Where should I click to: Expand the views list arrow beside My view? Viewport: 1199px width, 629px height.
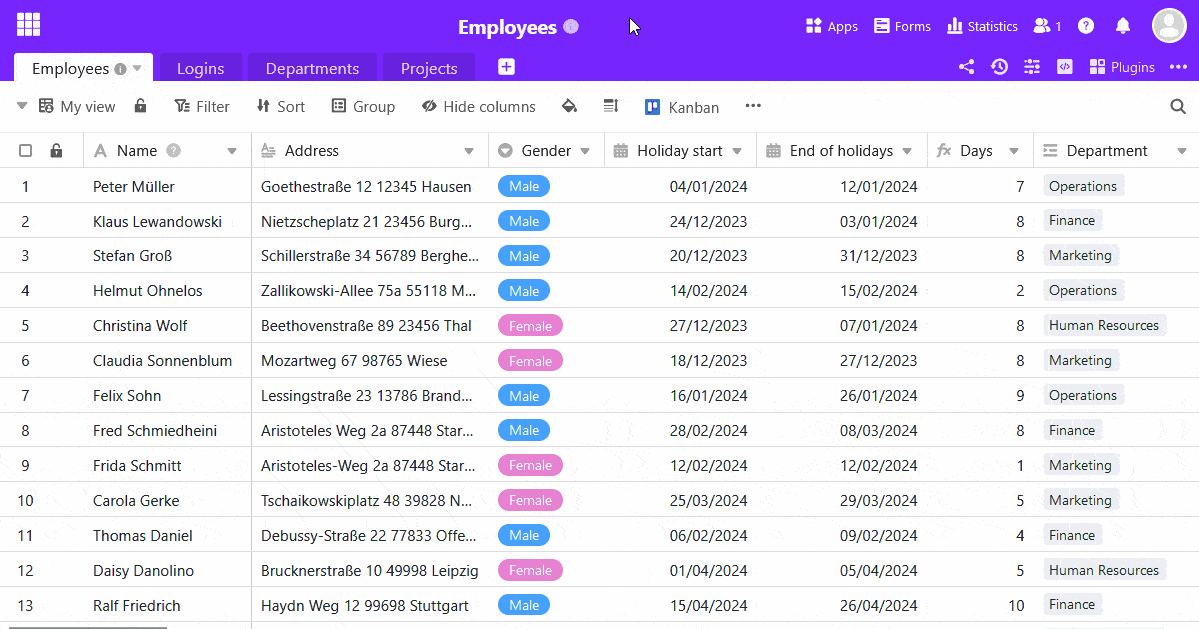point(22,106)
